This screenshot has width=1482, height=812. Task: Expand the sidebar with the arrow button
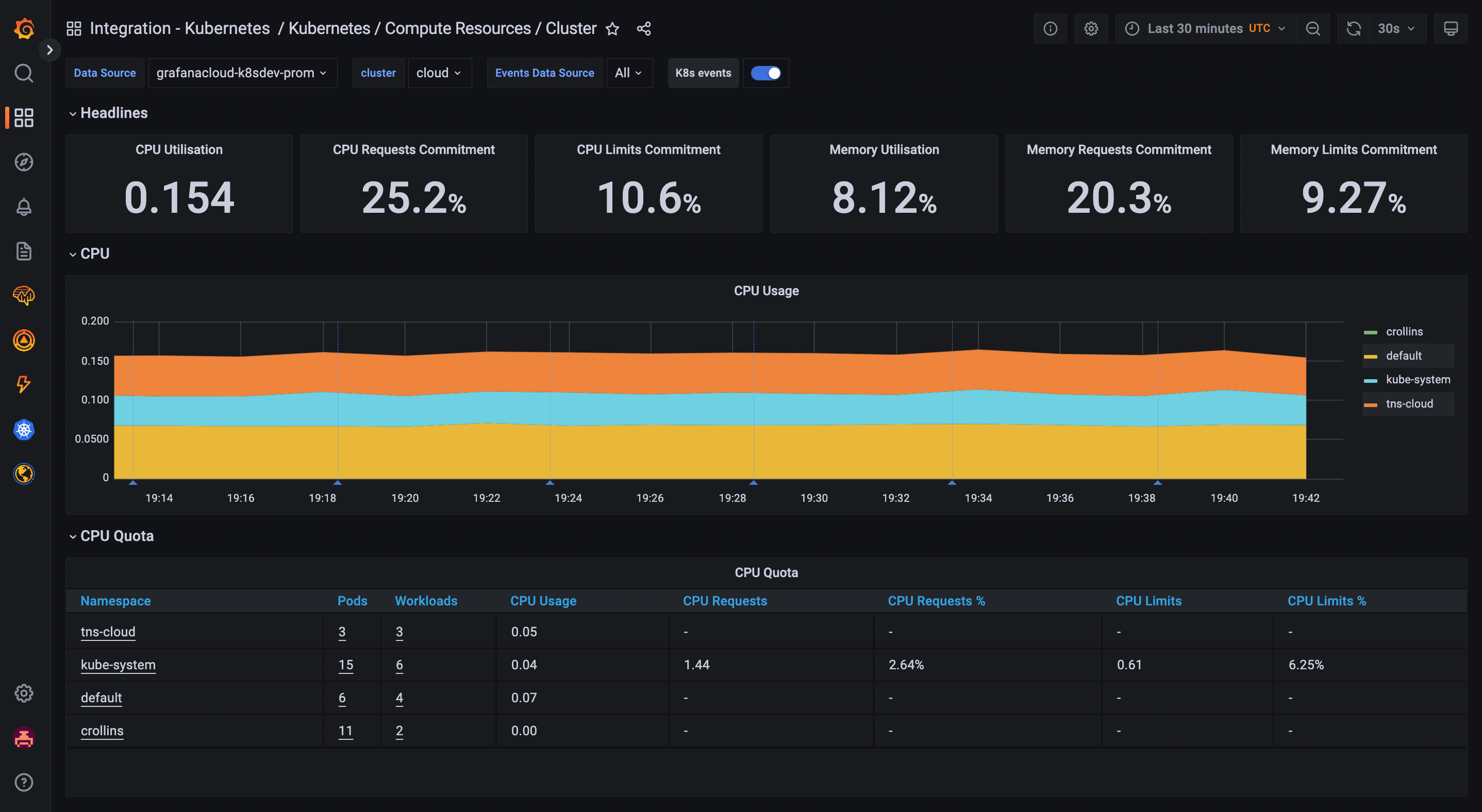pos(49,50)
